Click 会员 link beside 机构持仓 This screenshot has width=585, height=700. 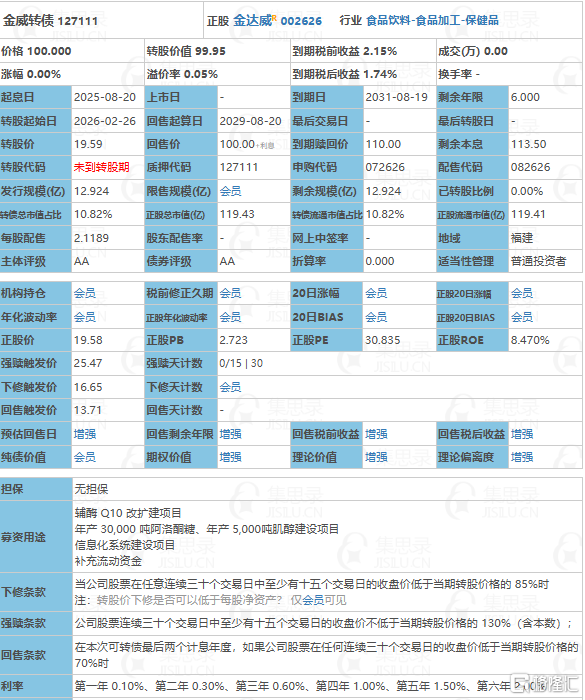(85, 293)
